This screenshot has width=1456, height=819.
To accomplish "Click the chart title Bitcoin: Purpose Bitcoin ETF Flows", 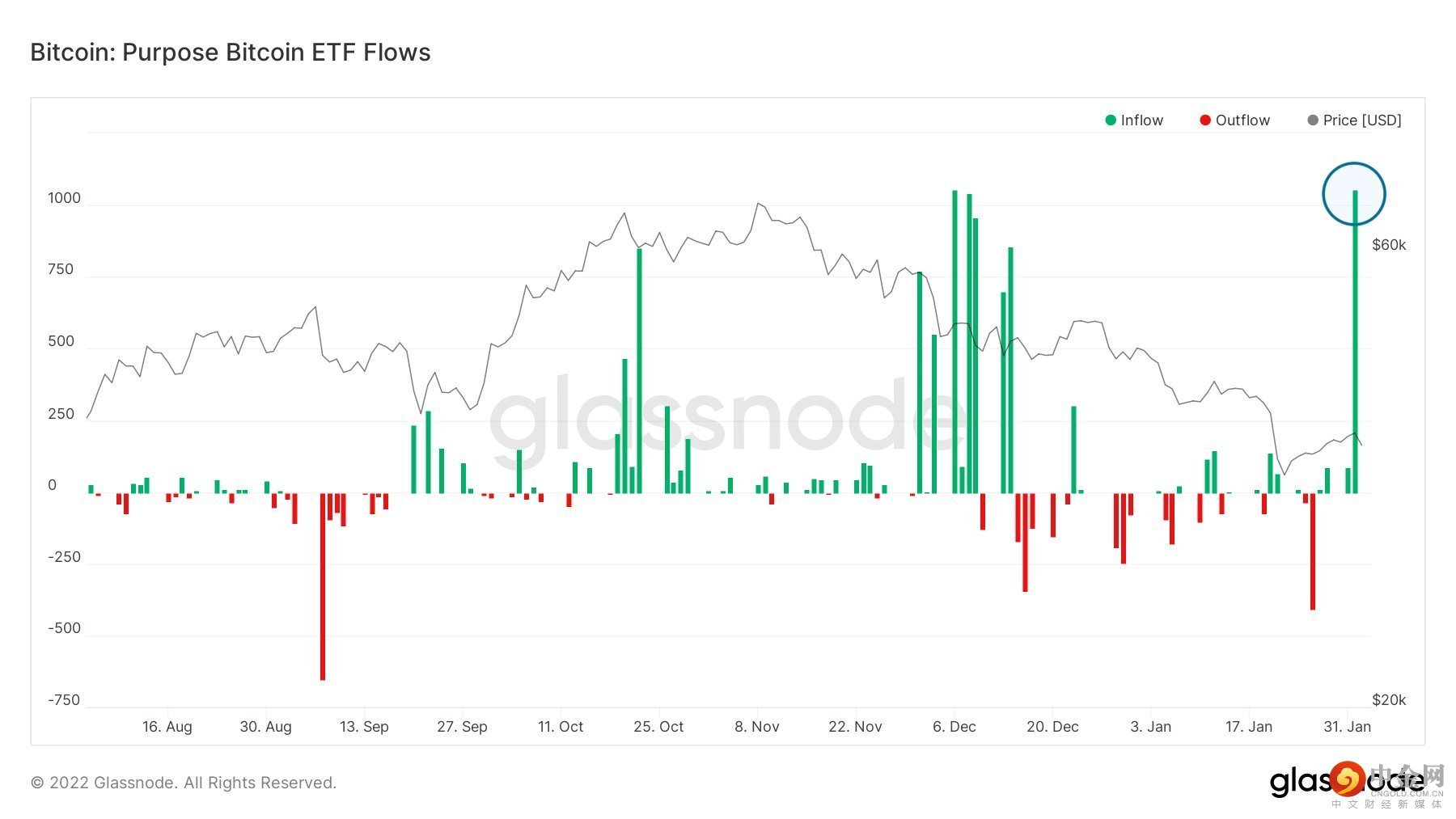I will (231, 53).
